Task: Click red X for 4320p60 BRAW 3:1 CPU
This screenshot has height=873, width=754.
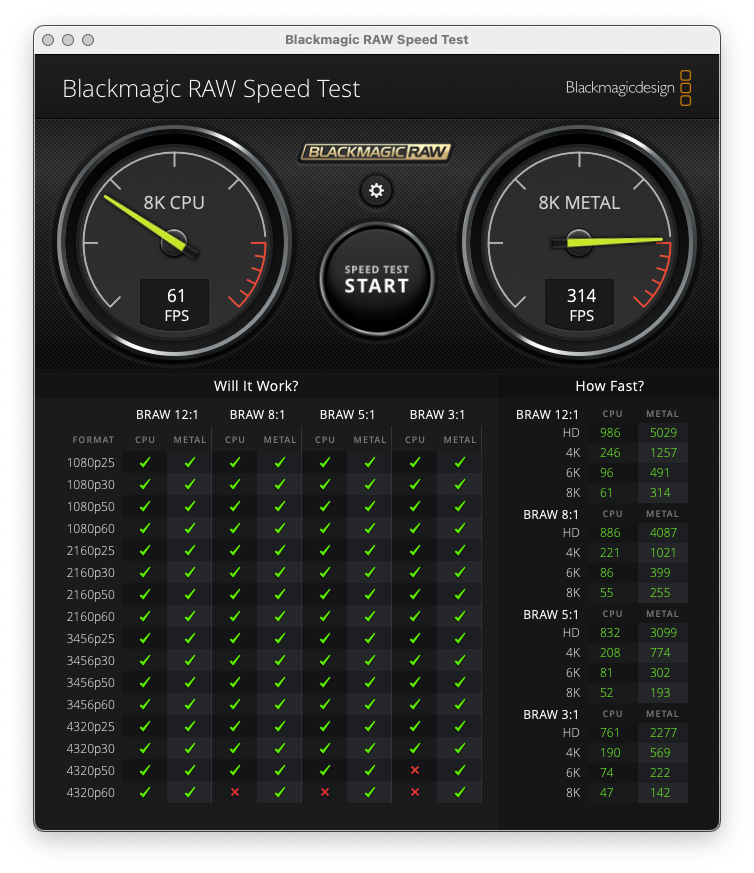Action: (x=414, y=792)
